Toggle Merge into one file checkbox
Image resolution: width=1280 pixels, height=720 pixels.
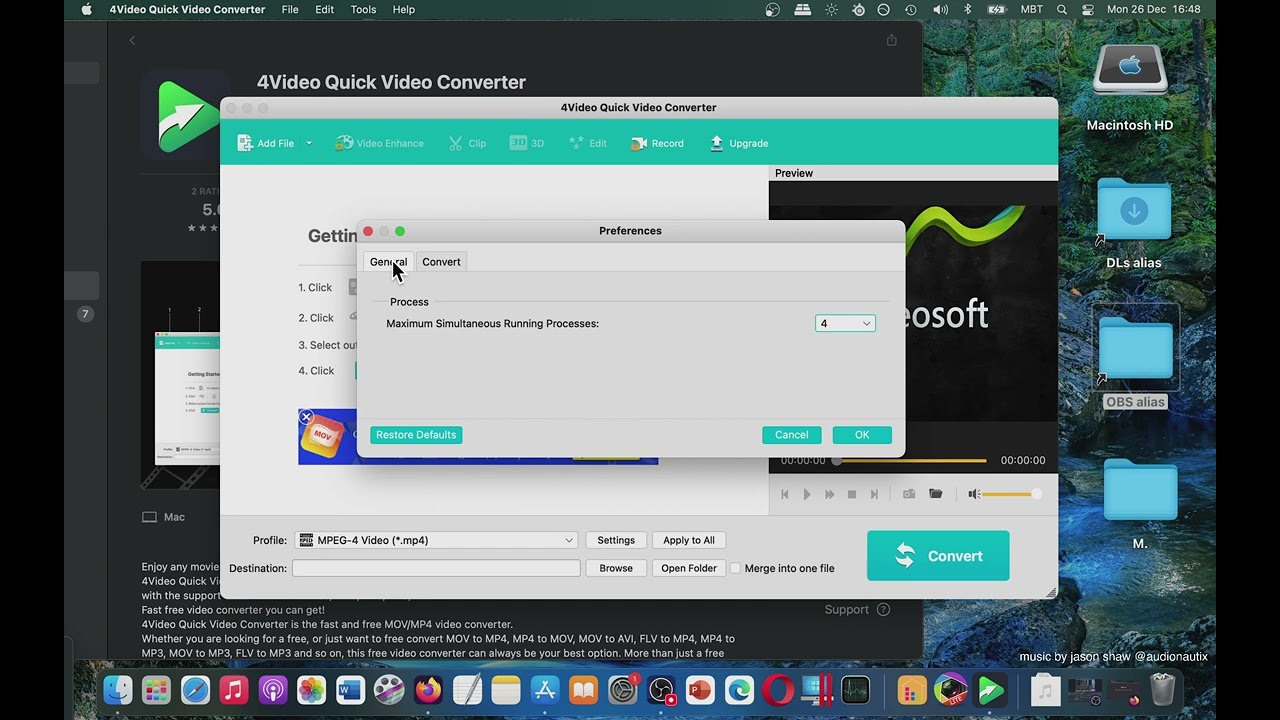[735, 568]
